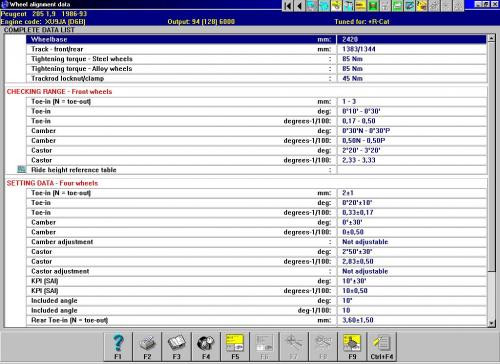Click the greyed F6 table icon
Viewport: 500px width, 364px height.
pyautogui.click(x=265, y=346)
